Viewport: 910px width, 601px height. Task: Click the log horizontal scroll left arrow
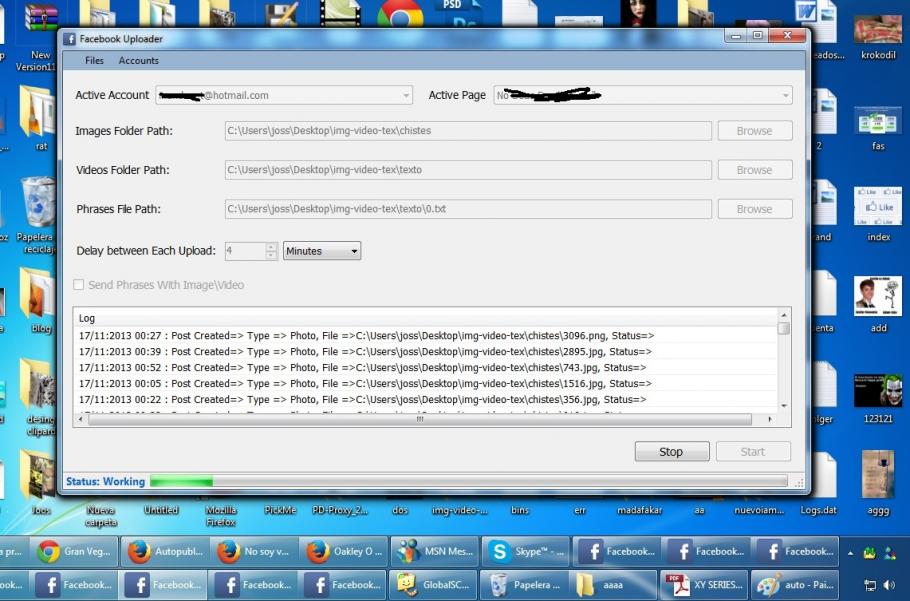(81, 419)
